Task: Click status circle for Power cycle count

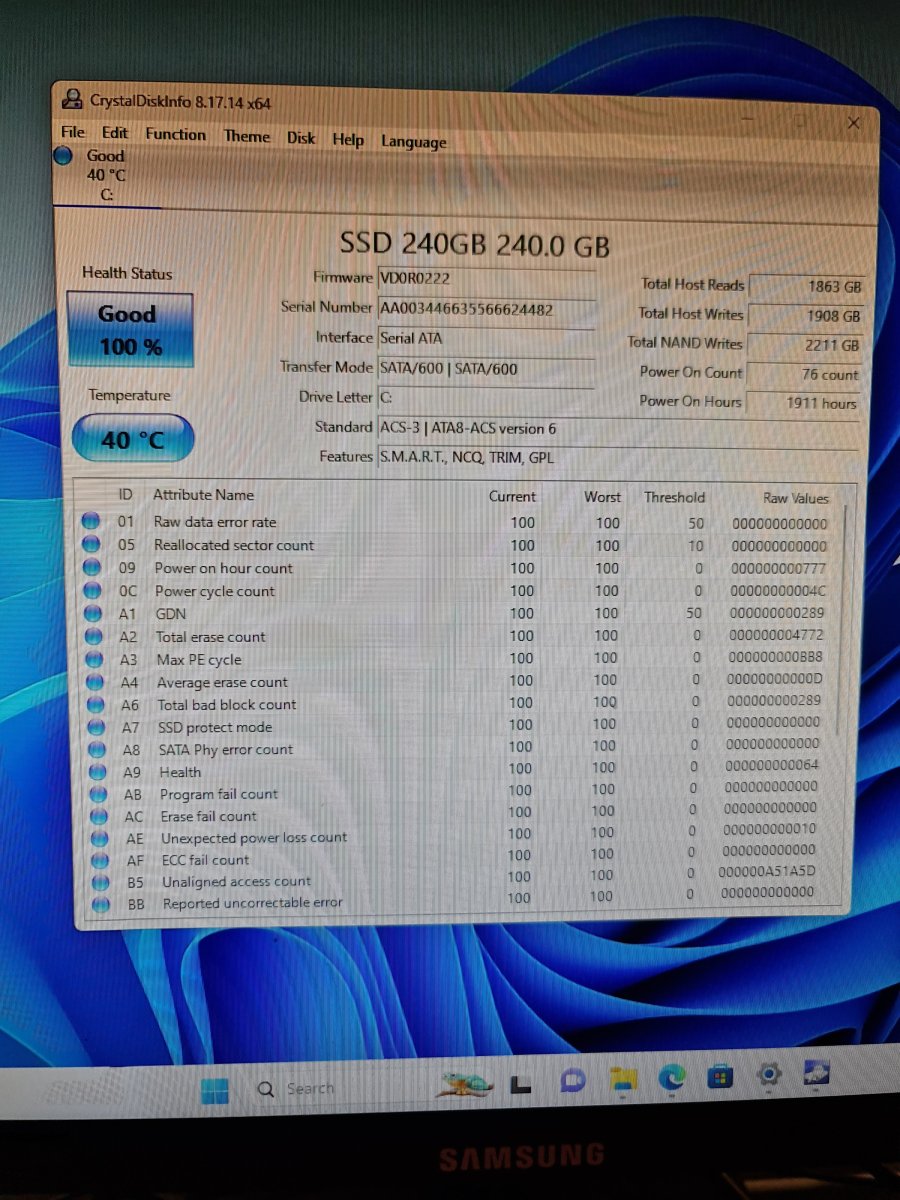Action: (92, 590)
